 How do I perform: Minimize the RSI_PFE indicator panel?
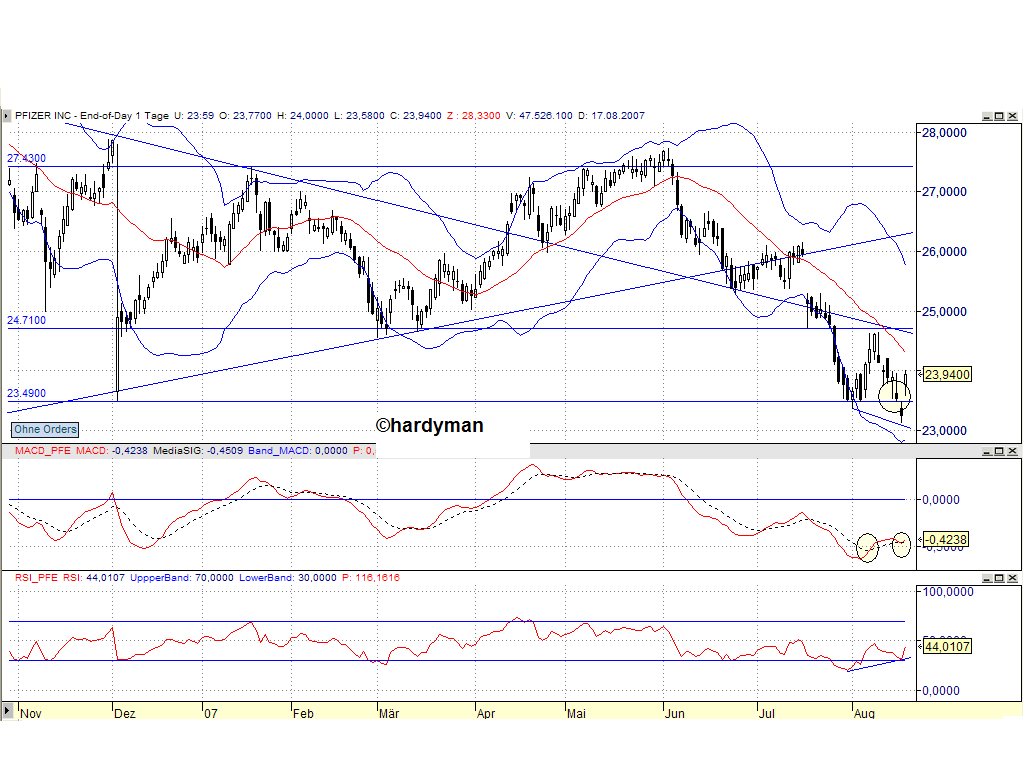pos(987,577)
